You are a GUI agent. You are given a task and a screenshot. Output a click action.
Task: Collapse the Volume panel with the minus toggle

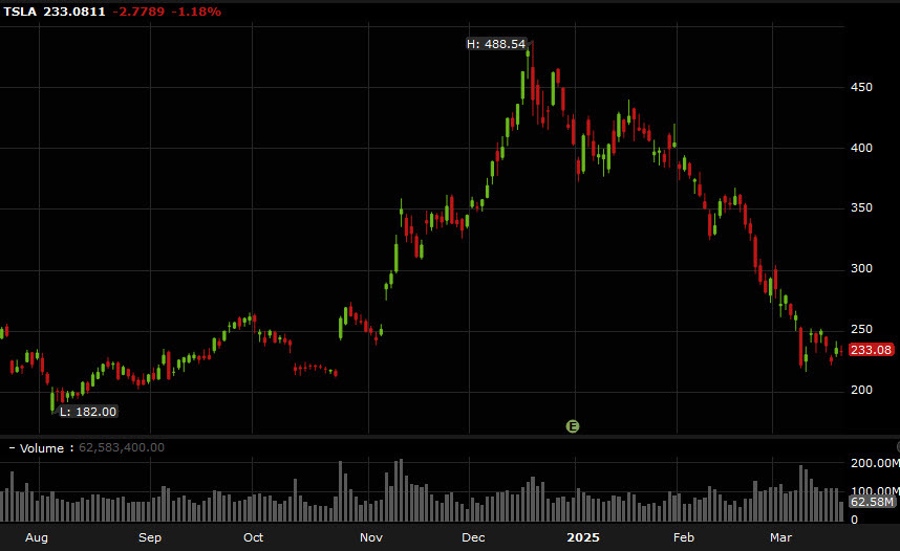click(x=11, y=448)
